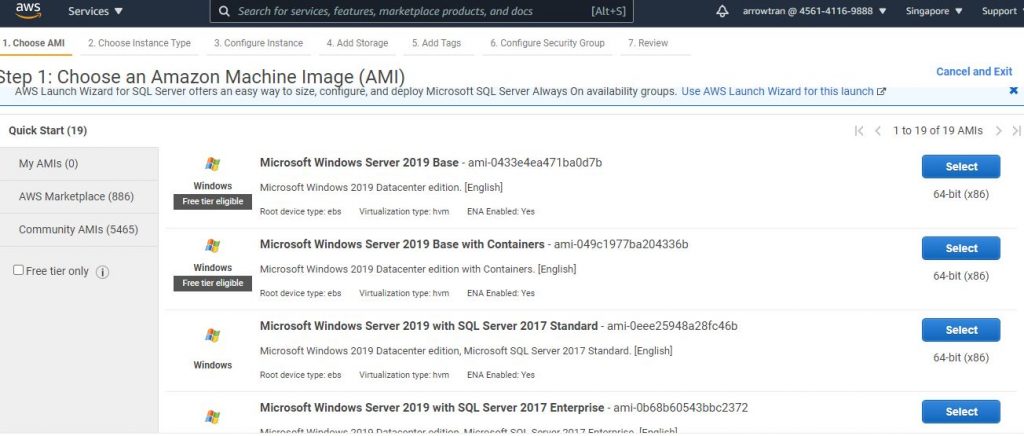Viewport: 1024px width, 436px height.
Task: Focus the services search field
Action: [421, 11]
